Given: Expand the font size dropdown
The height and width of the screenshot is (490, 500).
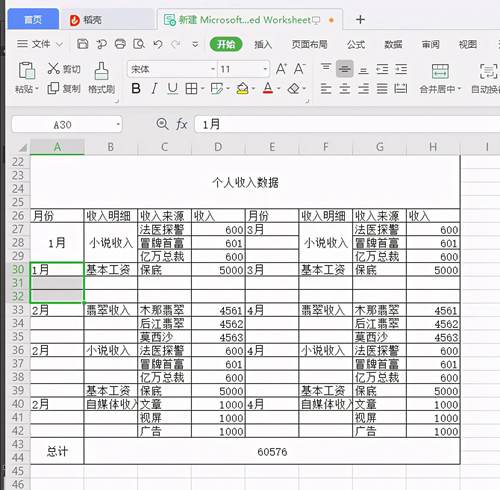Looking at the screenshot, I should [265, 69].
